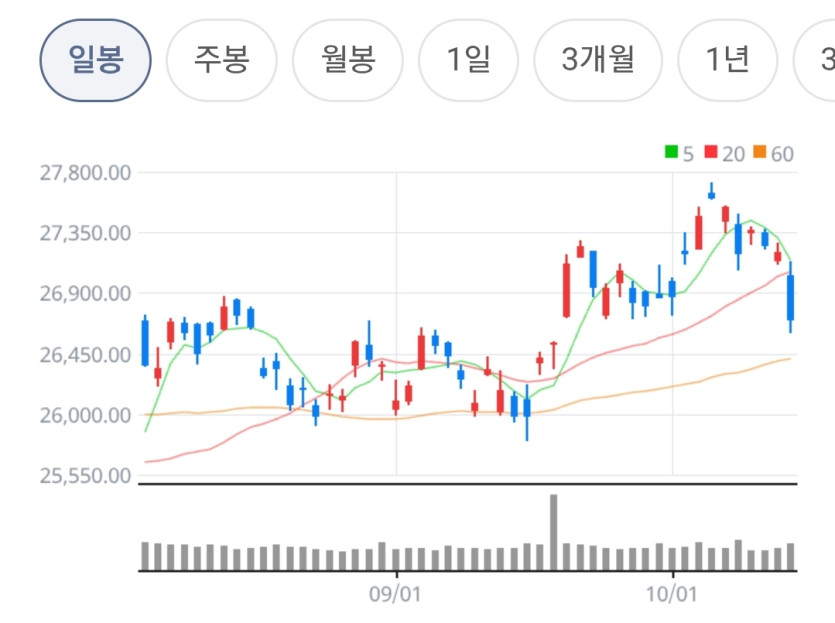Image resolution: width=835 pixels, height=623 pixels.
Task: Show the 1일 one-day chart
Action: pos(468,60)
